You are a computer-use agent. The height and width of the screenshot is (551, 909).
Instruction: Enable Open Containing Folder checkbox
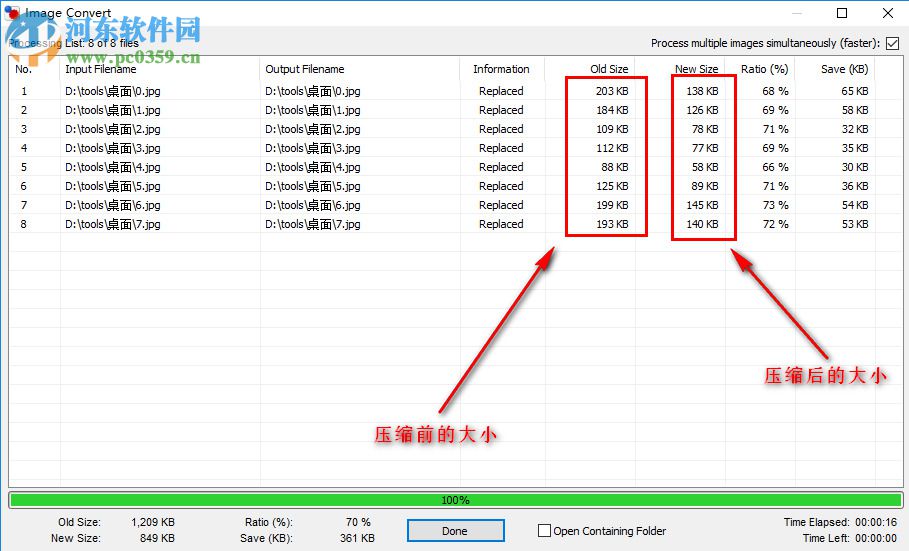point(544,531)
